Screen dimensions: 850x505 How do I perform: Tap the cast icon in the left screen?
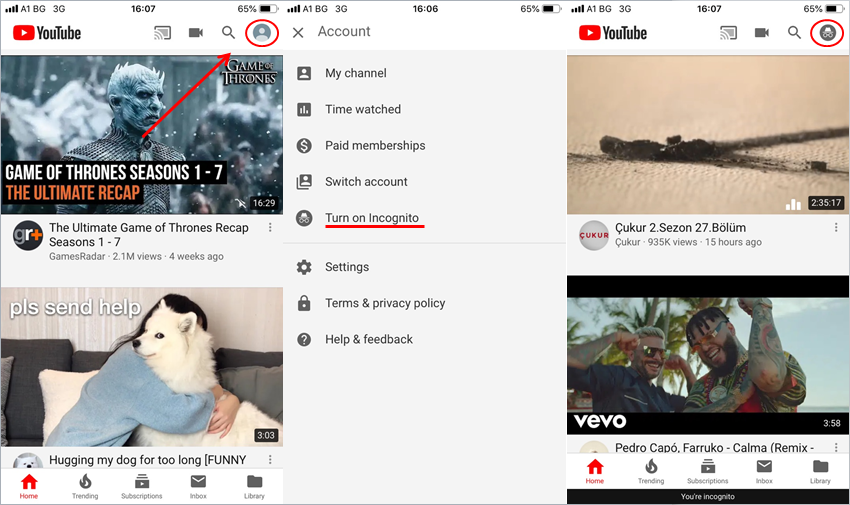(x=163, y=33)
